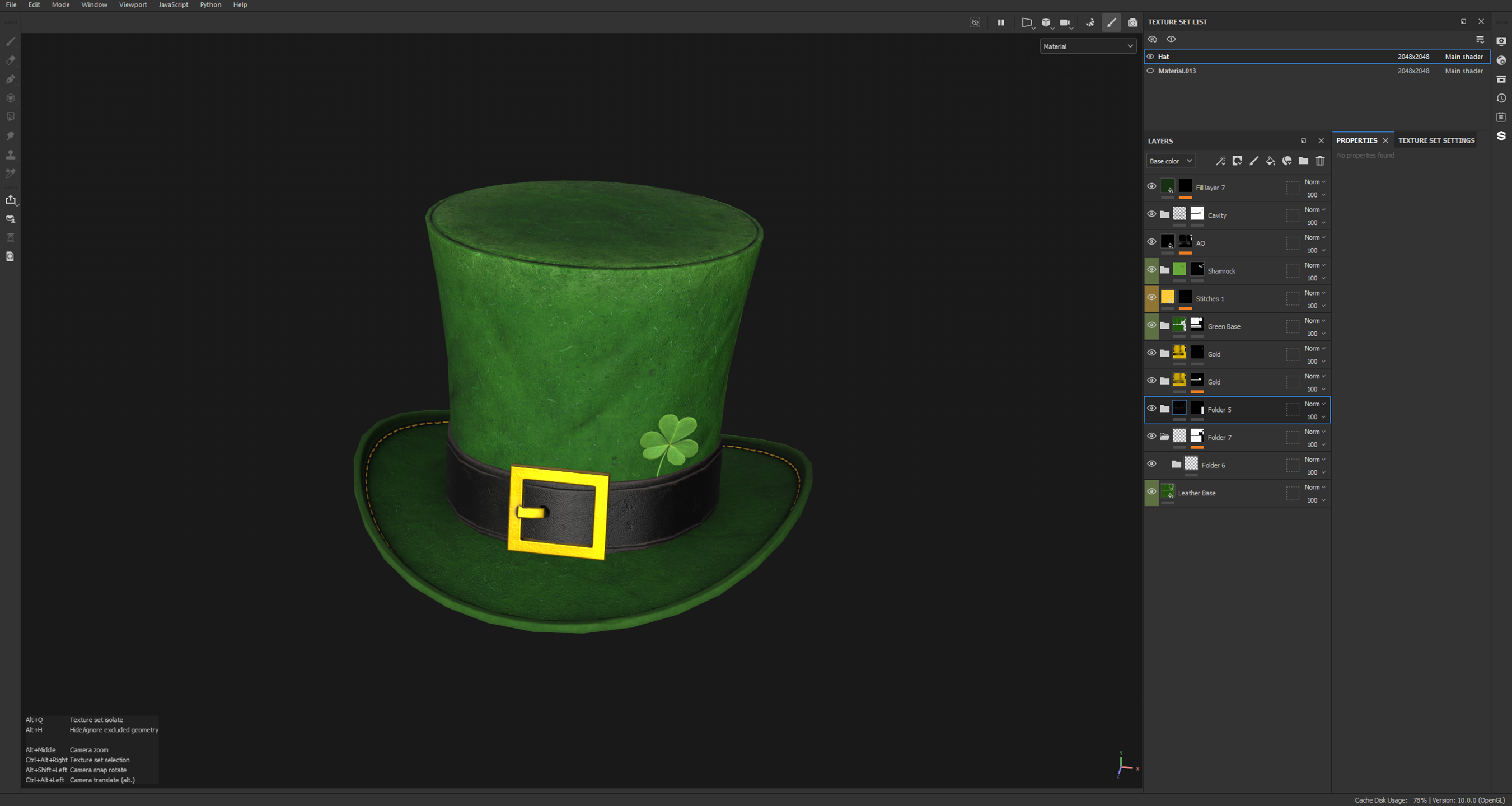Open the History panel clock icon

[x=1501, y=98]
